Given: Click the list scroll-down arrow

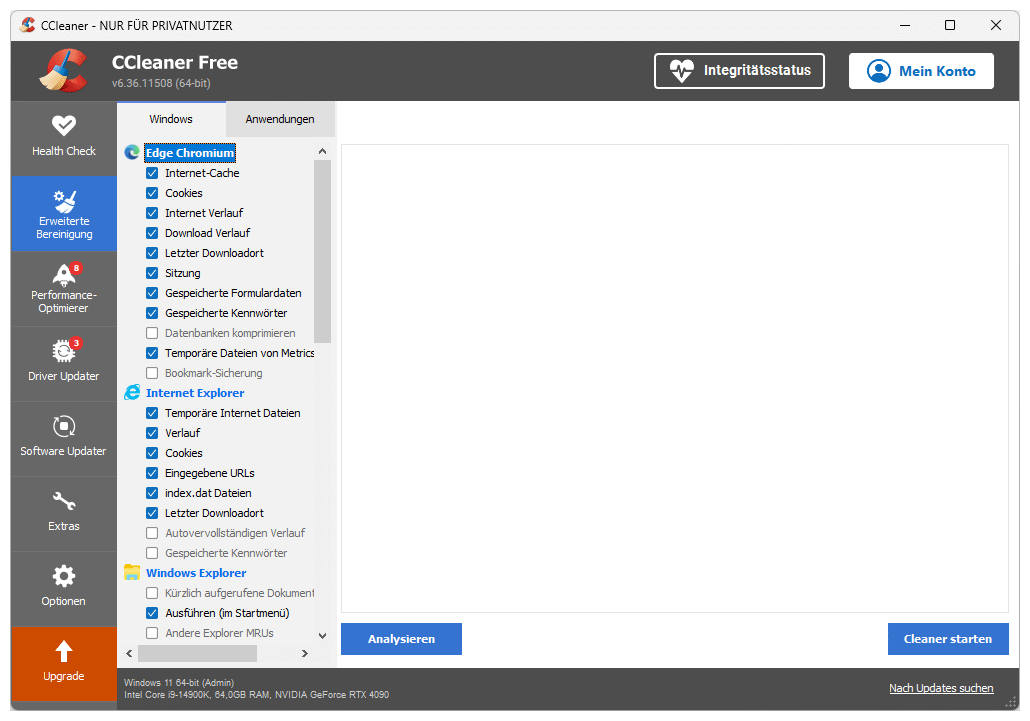Looking at the screenshot, I should [x=322, y=635].
